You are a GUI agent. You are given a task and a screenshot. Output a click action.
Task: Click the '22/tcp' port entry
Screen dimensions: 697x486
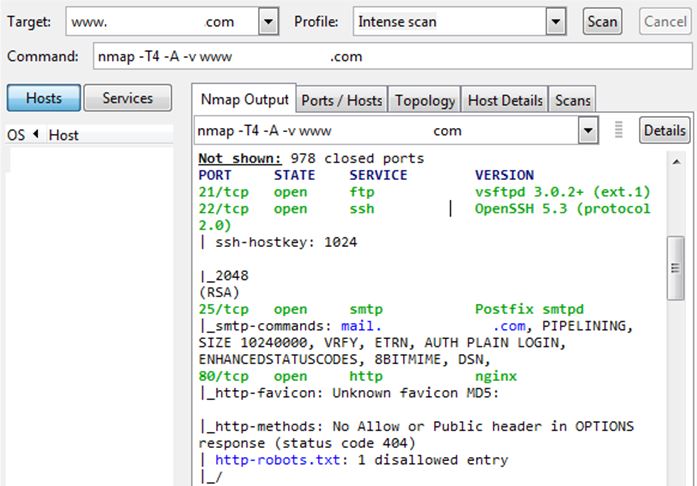click(x=223, y=209)
